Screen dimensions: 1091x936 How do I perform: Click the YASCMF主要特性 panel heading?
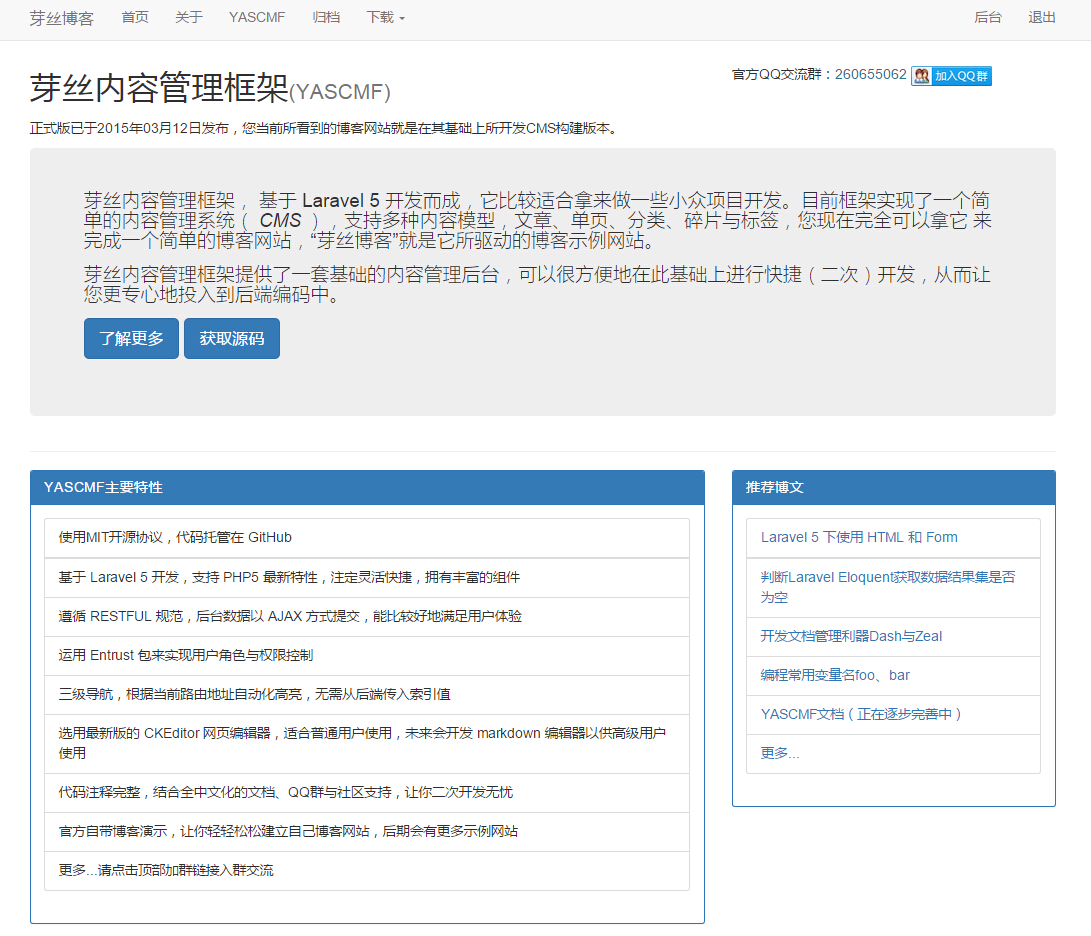[x=367, y=488]
